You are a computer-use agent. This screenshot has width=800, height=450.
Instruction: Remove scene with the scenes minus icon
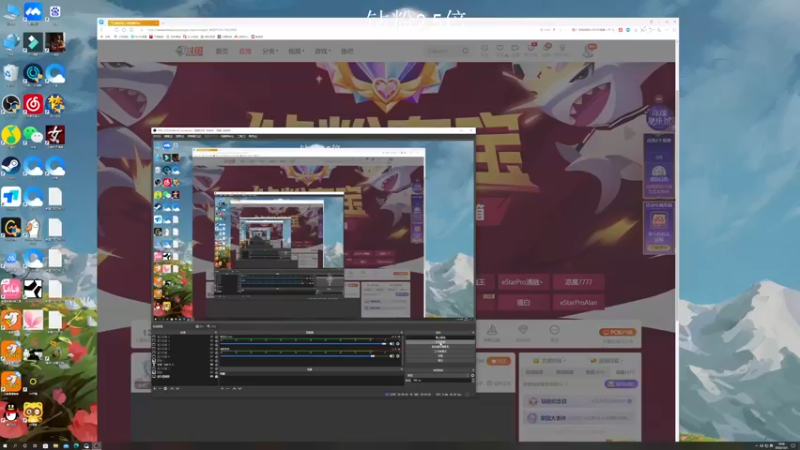(228, 389)
